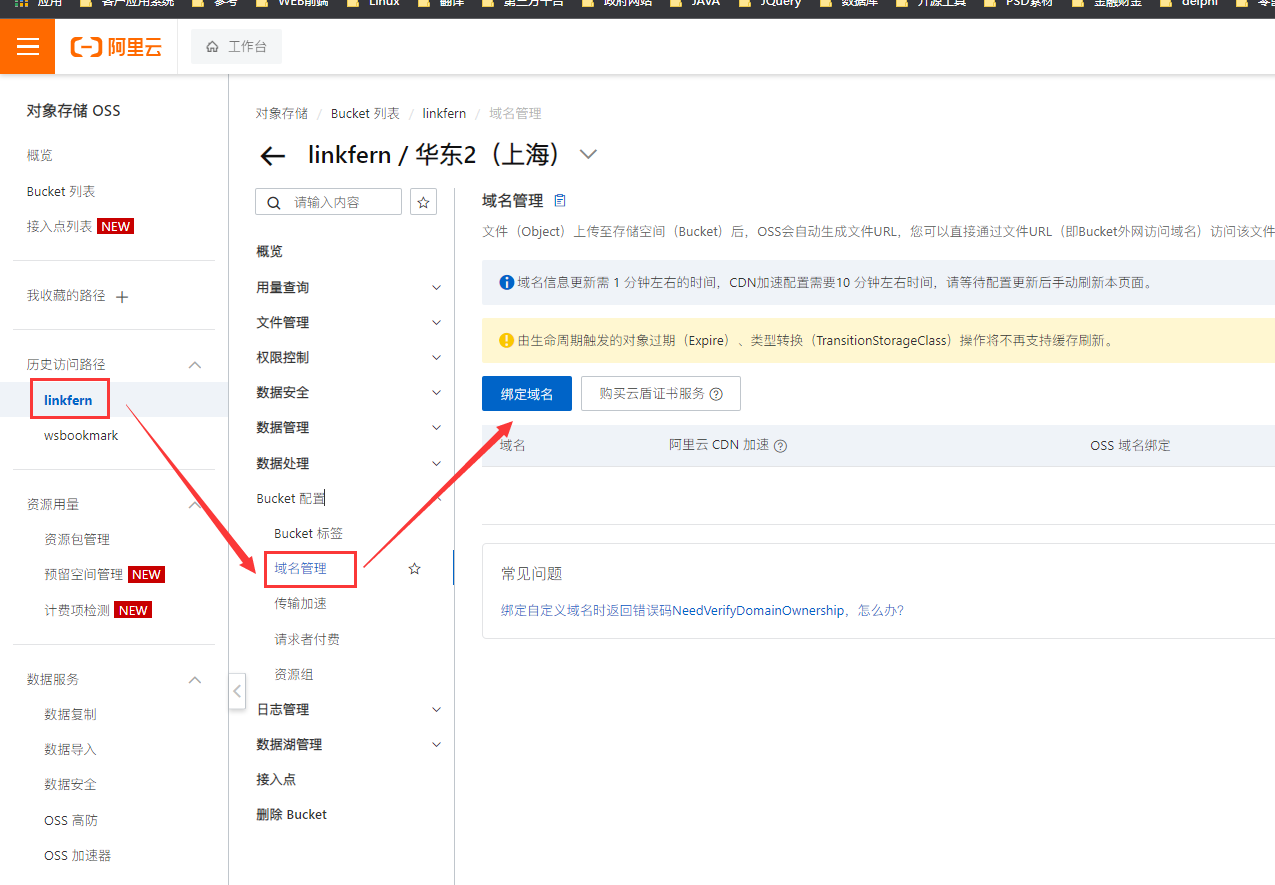Viewport: 1275px width, 885px height.
Task: Add a favorite path with the plus icon
Action: [122, 297]
